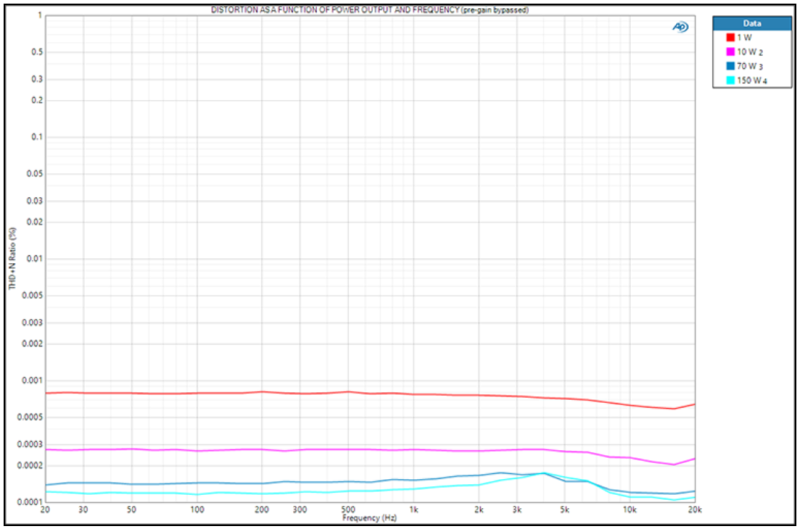Click the THD+N Ratio (%) vertical axis label

click(13, 260)
